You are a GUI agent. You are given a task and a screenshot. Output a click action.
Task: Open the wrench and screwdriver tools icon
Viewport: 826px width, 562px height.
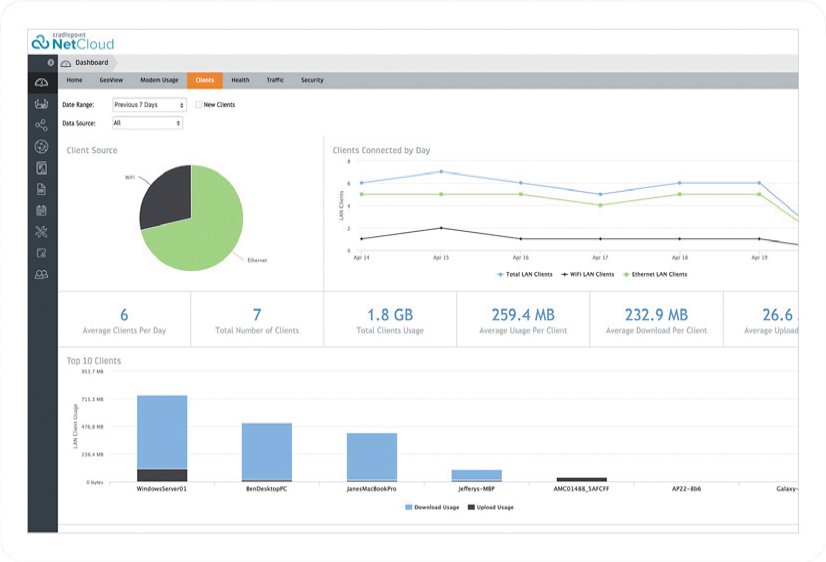click(x=41, y=232)
